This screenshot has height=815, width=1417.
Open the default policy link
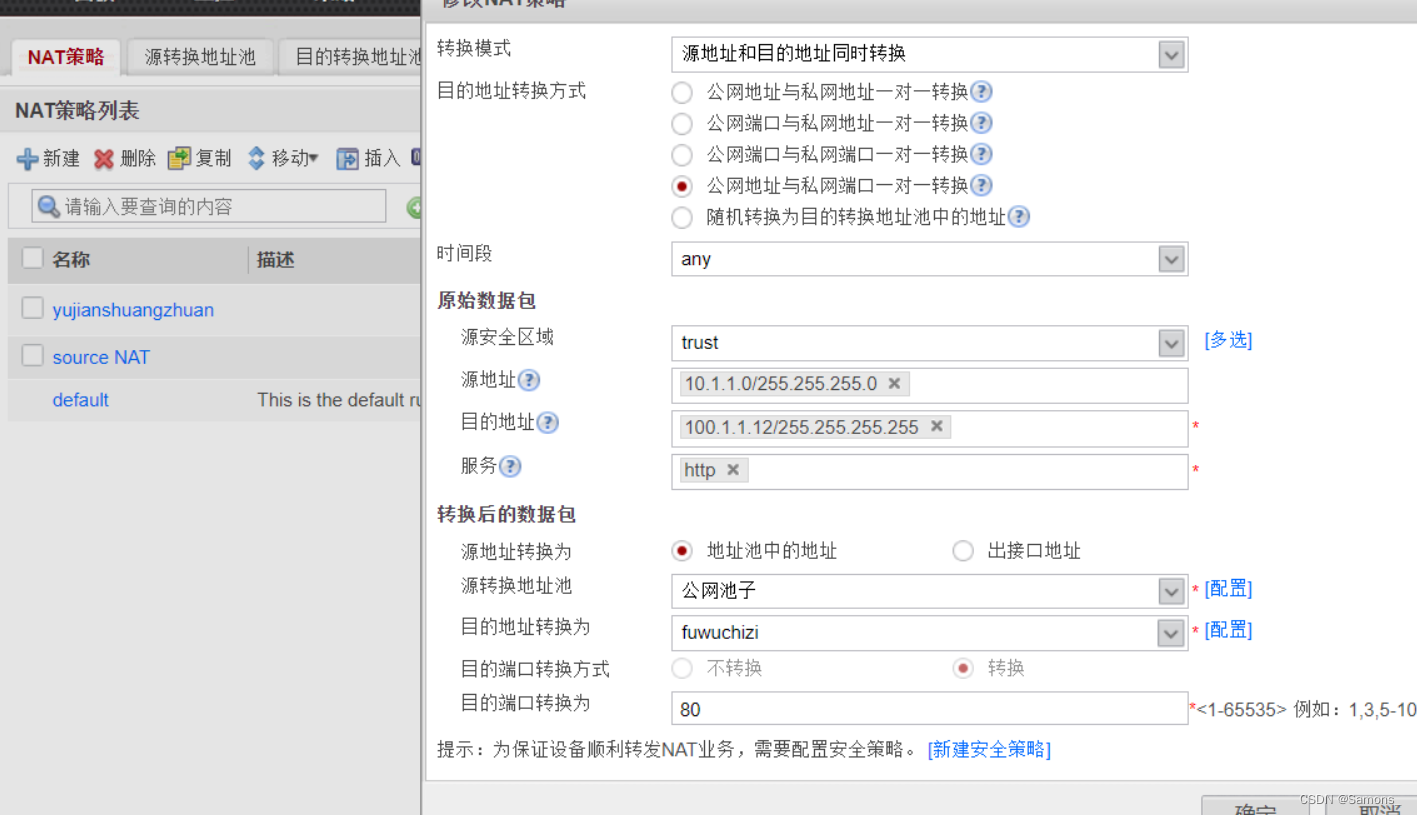click(80, 400)
